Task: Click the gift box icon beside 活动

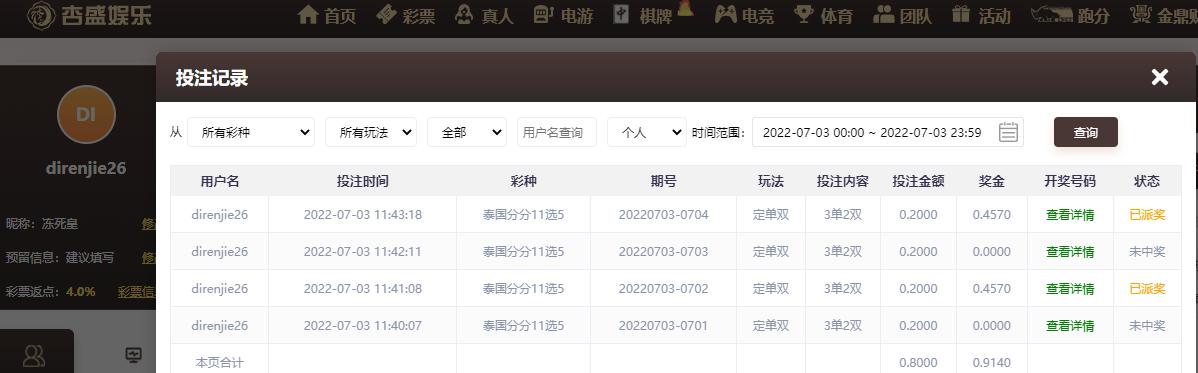Action: pyautogui.click(x=961, y=14)
